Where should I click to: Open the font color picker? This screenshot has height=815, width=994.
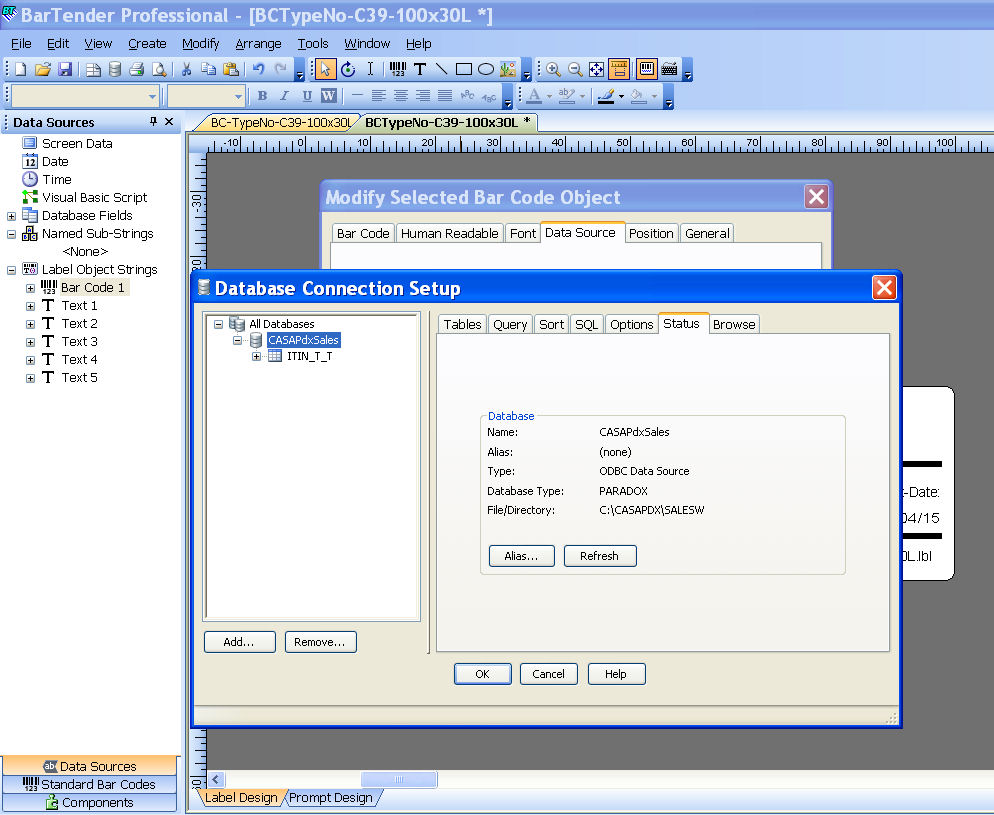534,96
